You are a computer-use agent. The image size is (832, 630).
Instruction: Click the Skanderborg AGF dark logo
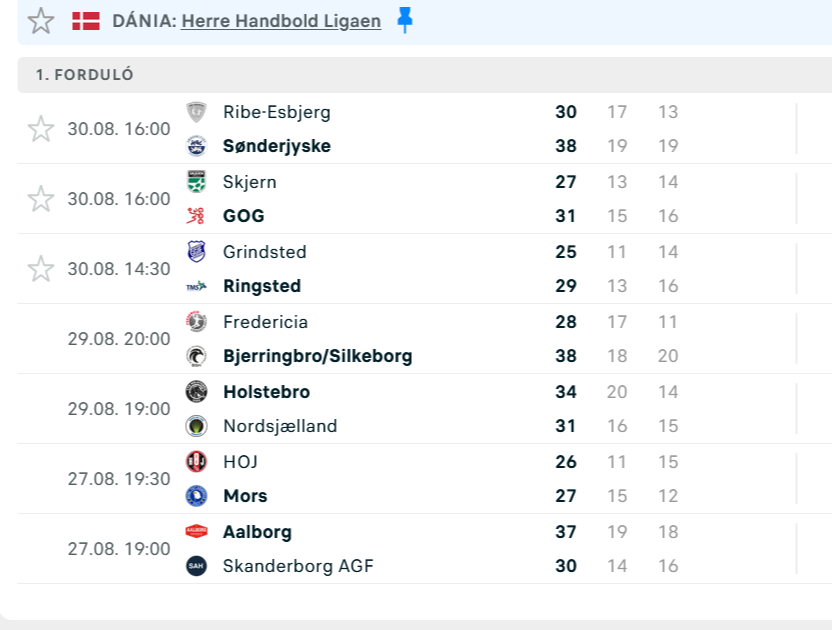click(197, 566)
